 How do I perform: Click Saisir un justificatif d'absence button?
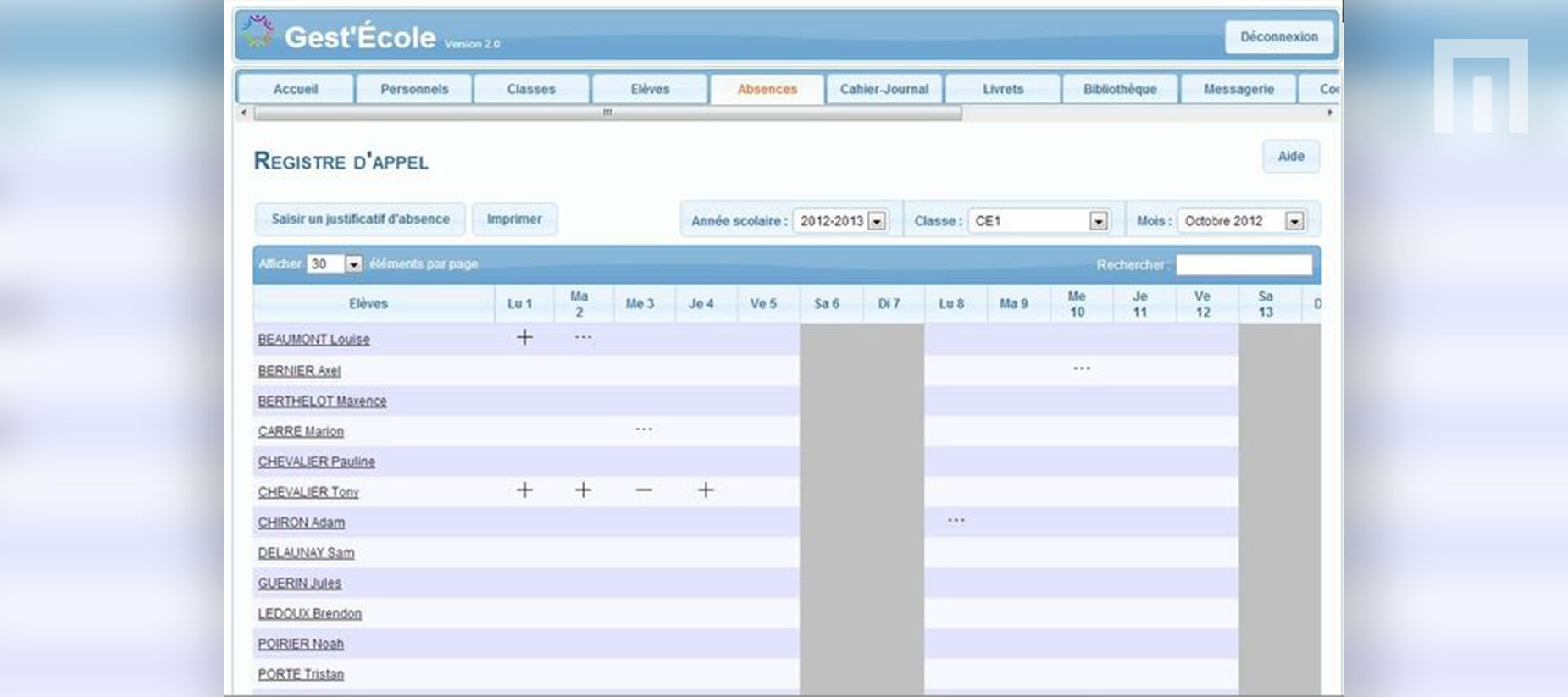[360, 219]
